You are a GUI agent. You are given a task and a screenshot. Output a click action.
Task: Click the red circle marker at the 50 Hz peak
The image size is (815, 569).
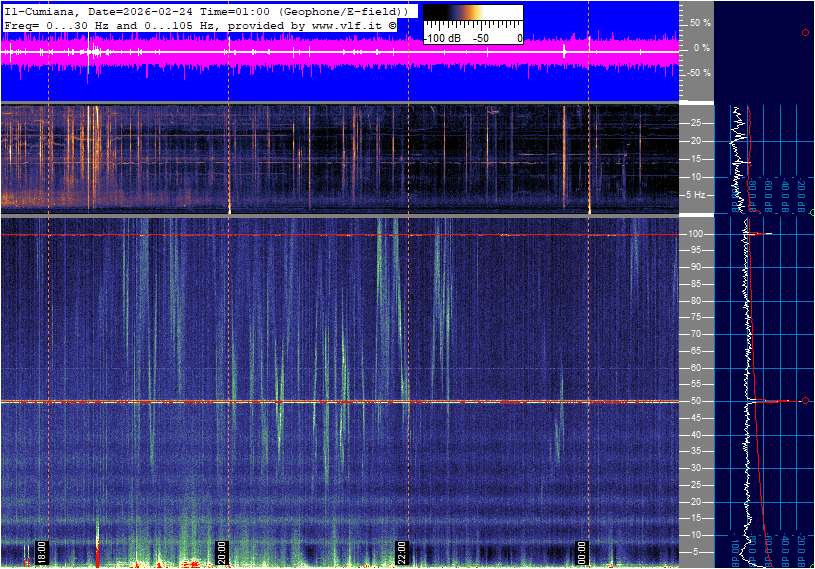click(805, 401)
